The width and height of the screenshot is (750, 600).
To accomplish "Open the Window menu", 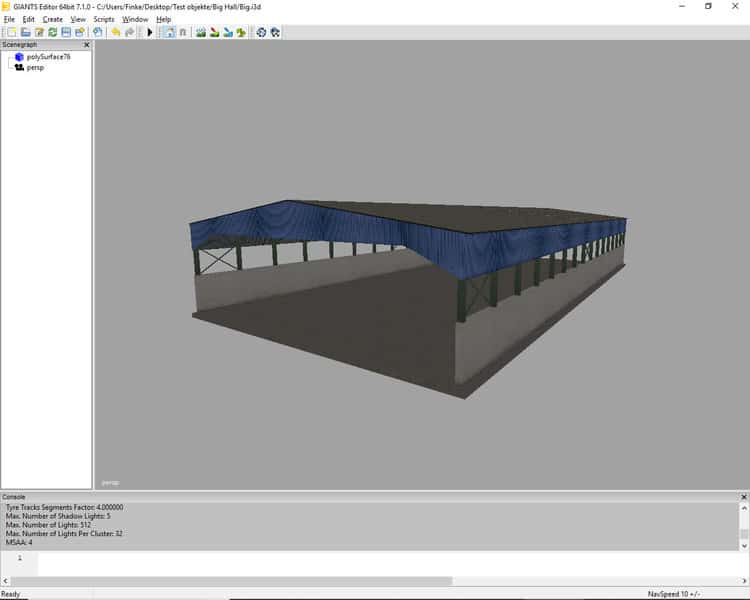I will [x=135, y=19].
